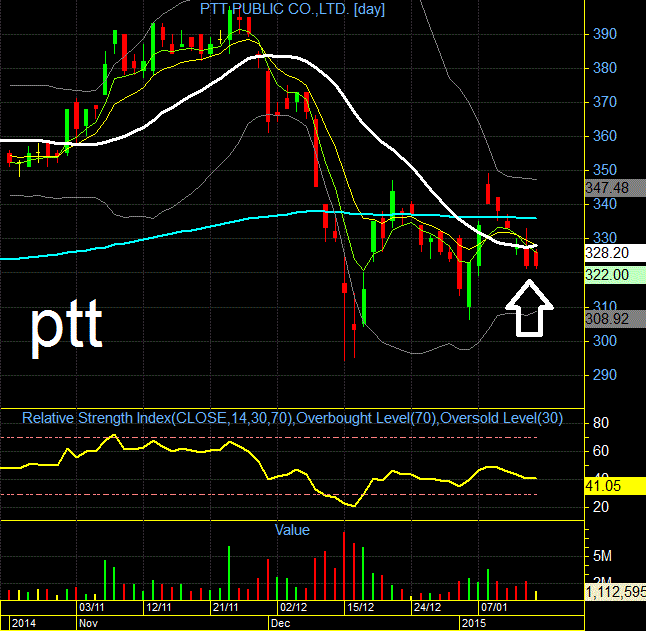Click the 380 price axis label

pyautogui.click(x=604, y=68)
